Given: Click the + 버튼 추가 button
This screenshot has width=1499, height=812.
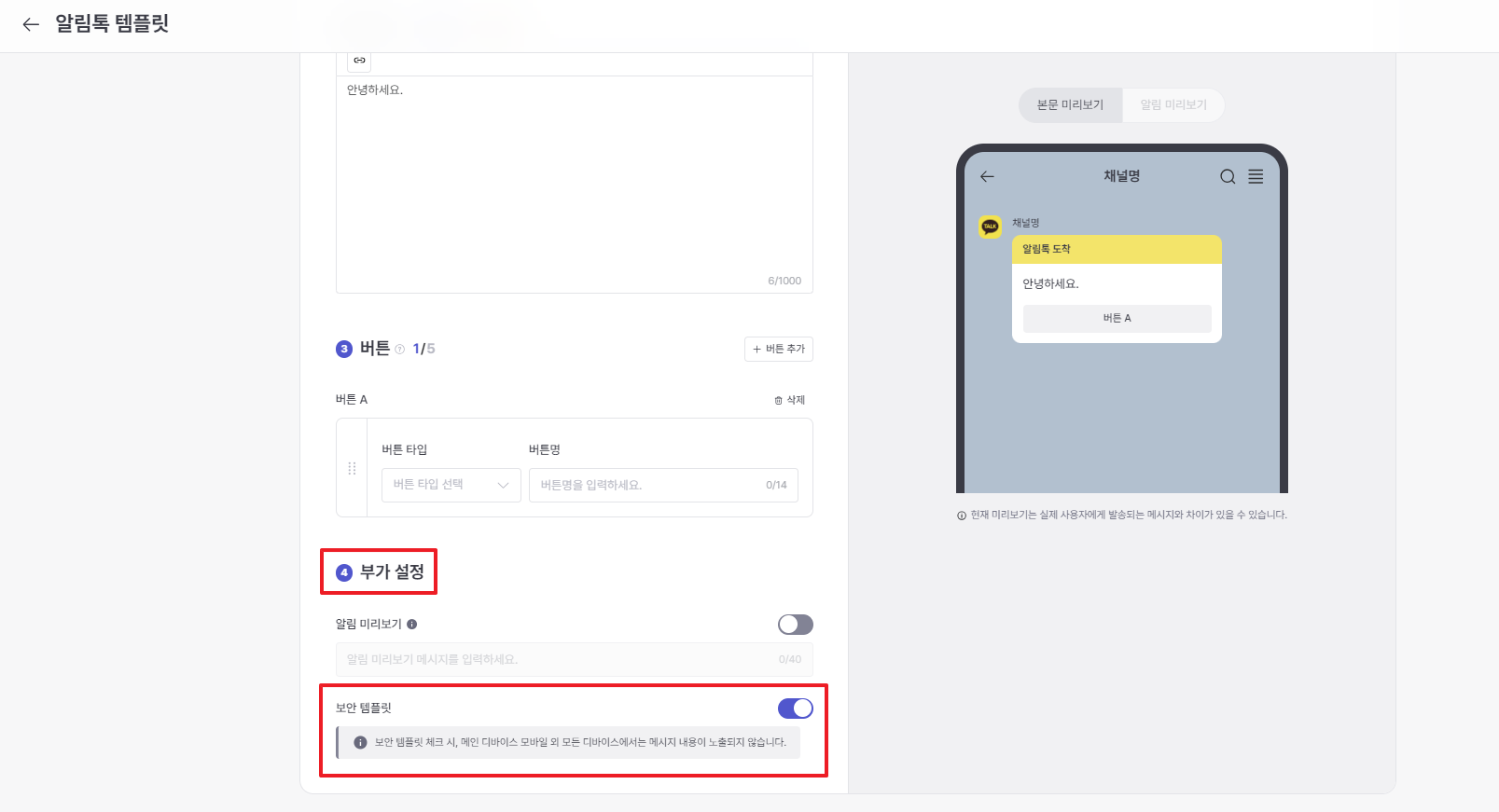Looking at the screenshot, I should click(x=779, y=349).
